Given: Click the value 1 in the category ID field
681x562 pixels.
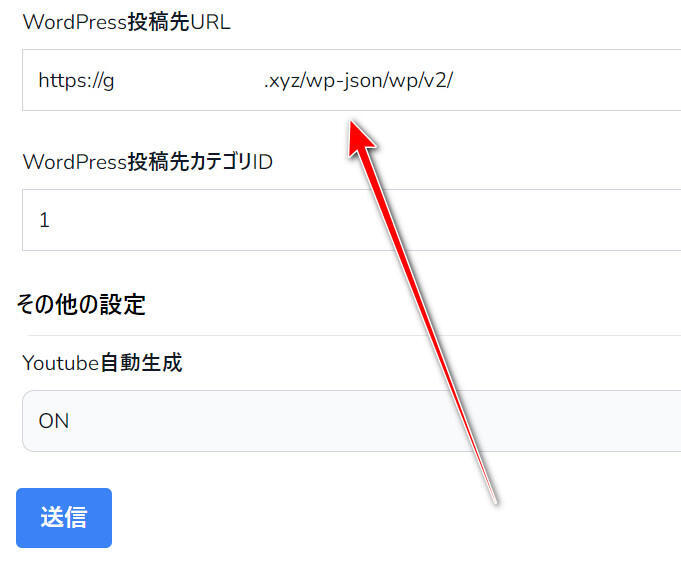Looking at the screenshot, I should click(x=44, y=220).
